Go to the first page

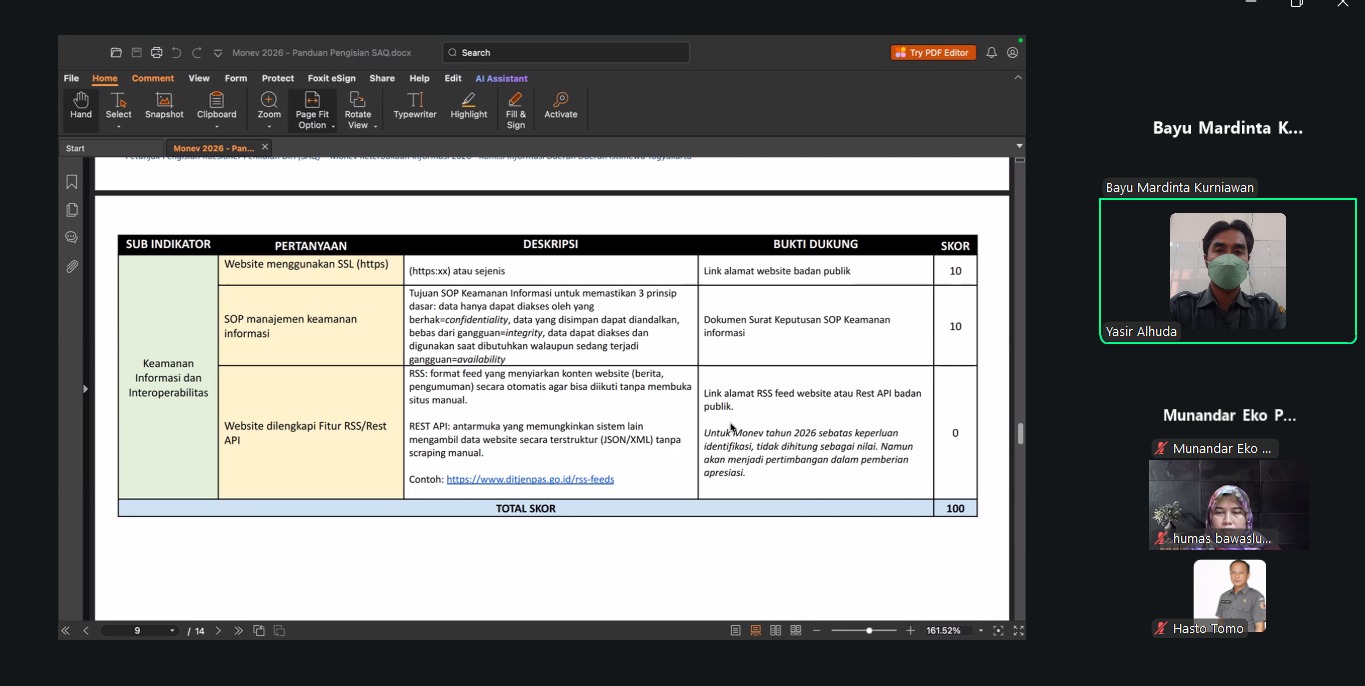point(66,631)
